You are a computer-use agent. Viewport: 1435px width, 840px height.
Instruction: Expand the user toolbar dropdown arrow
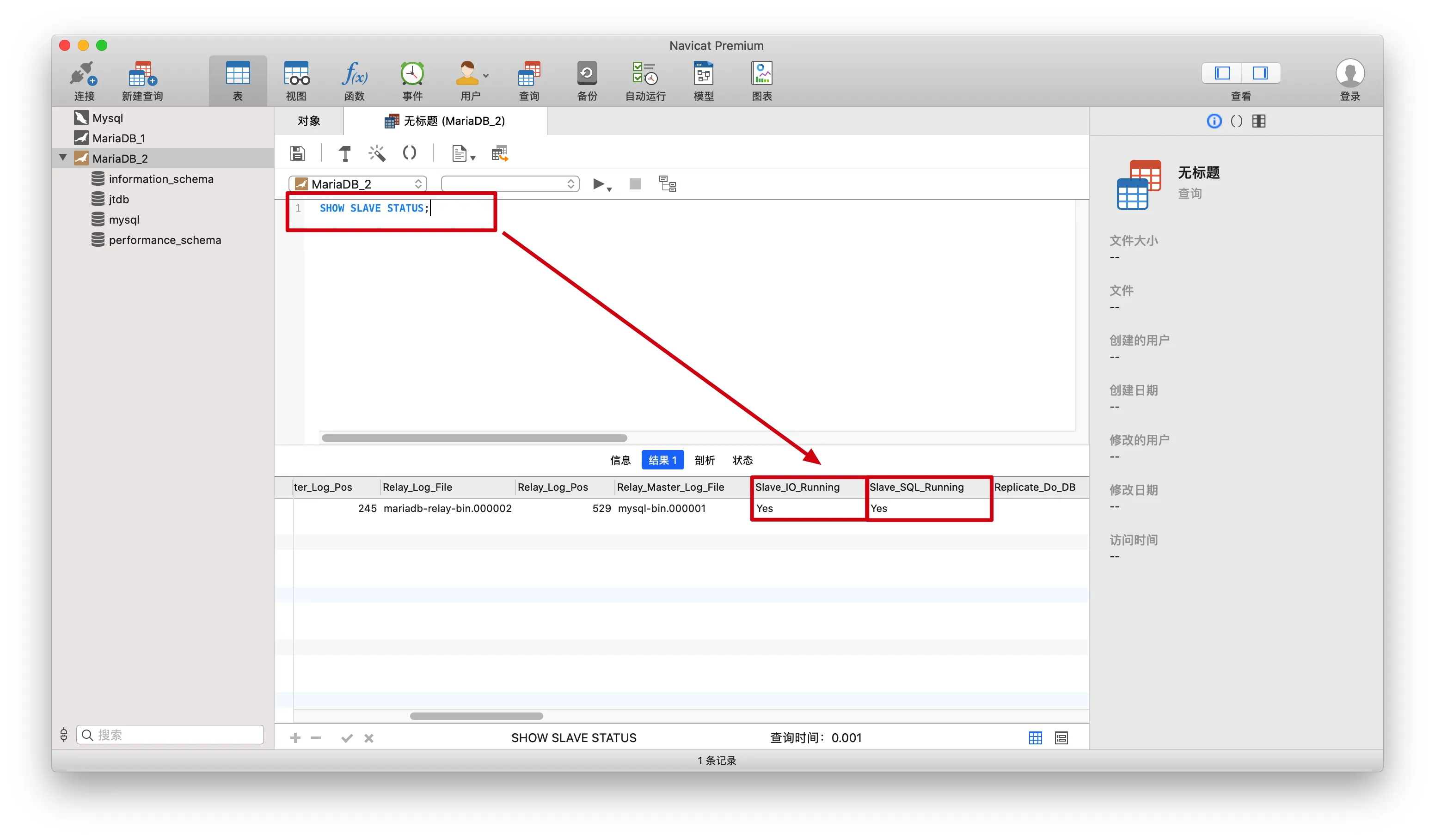[x=485, y=75]
